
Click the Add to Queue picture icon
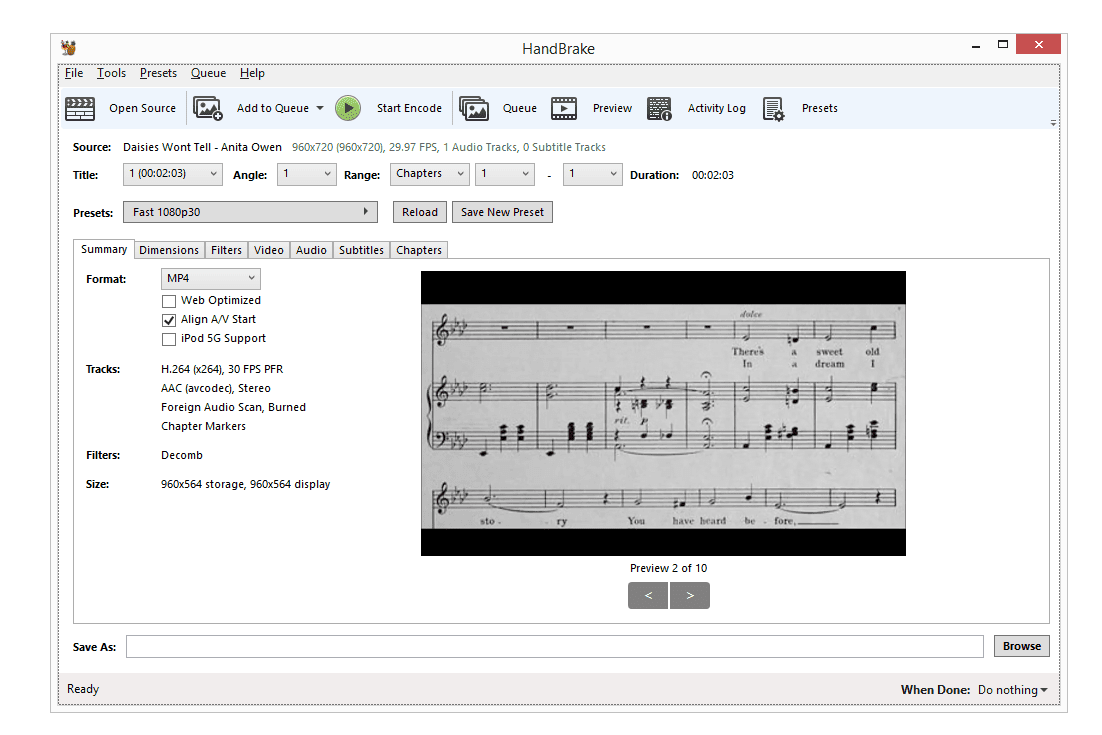[208, 108]
